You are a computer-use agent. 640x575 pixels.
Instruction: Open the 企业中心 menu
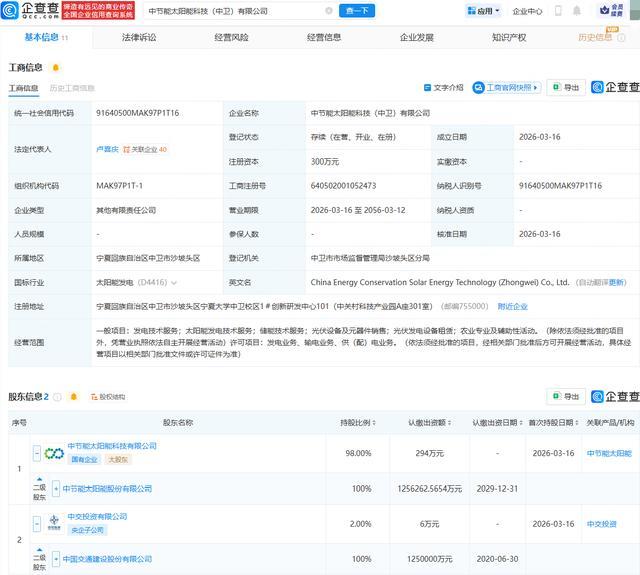(x=527, y=11)
